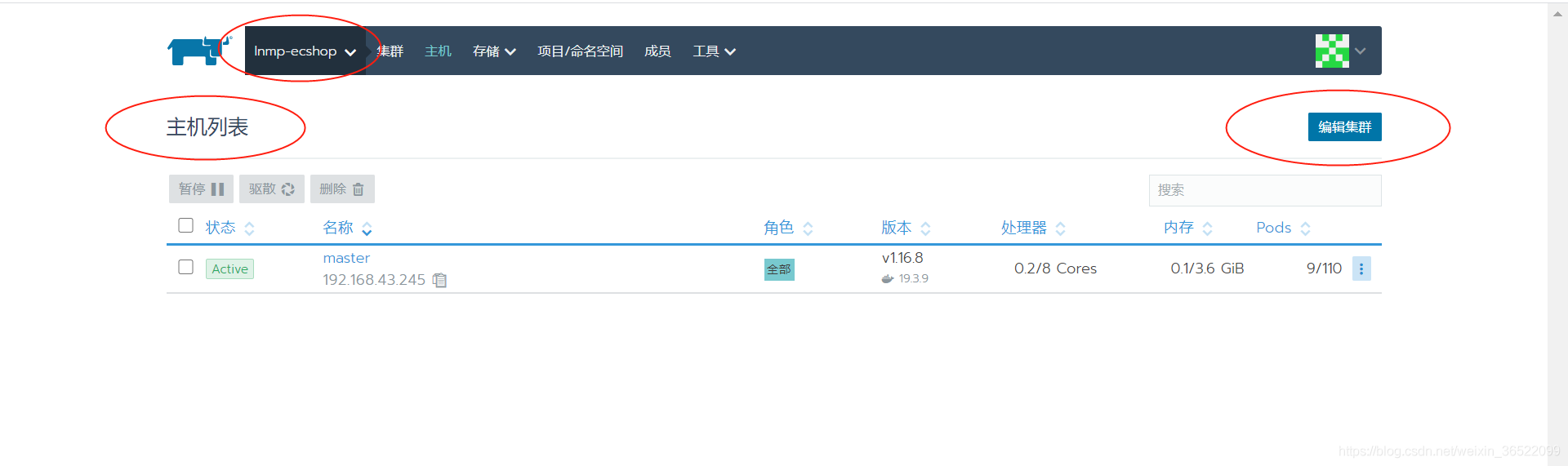Image resolution: width=1568 pixels, height=466 pixels.
Task: Click the scrollbar up arrow
Action: click(1557, 14)
